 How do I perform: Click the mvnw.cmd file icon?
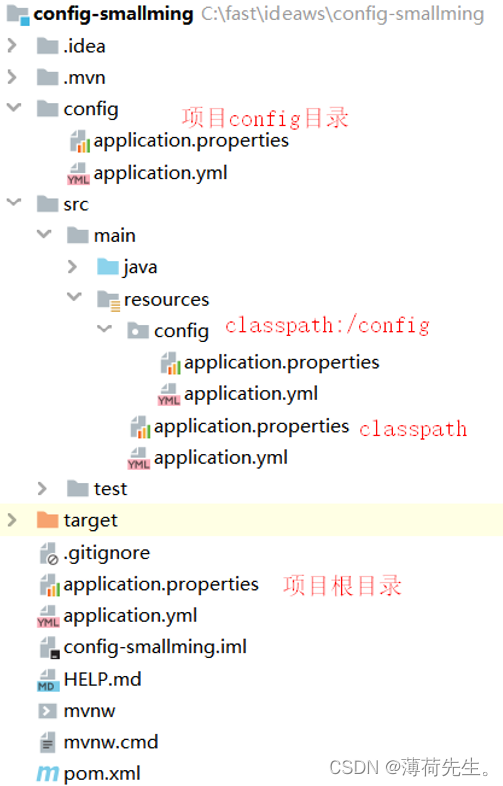click(48, 742)
